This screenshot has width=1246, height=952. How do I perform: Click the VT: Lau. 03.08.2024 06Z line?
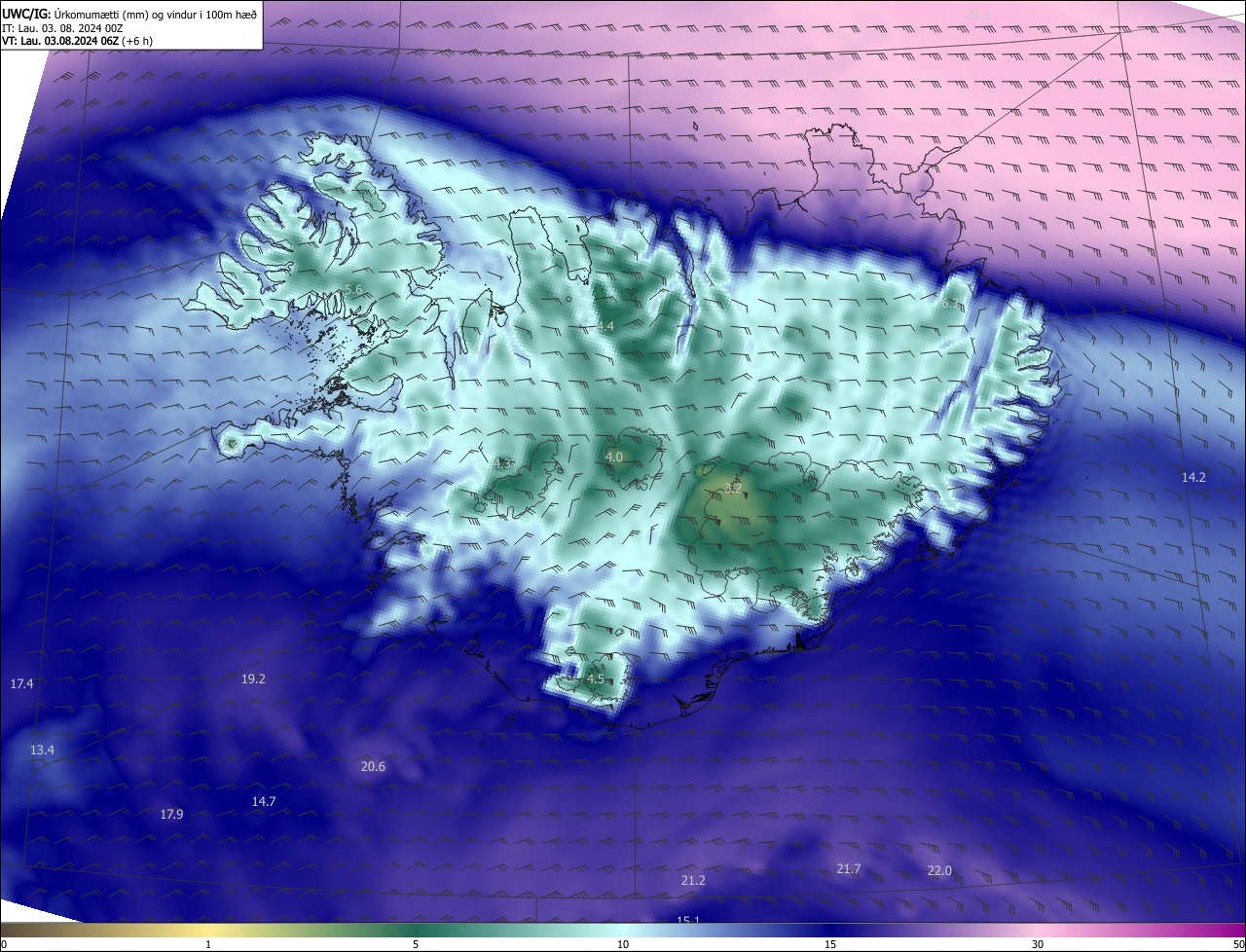click(77, 40)
